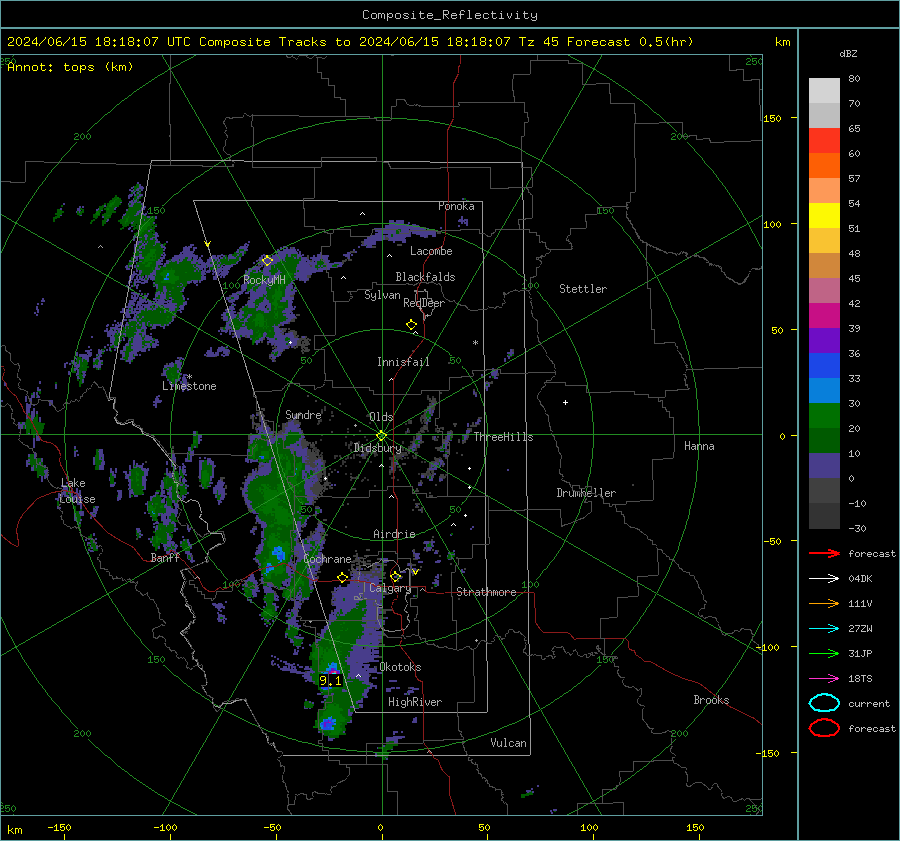The image size is (900, 841).
Task: Click the green 31JP arrow in legend
Action: (824, 653)
